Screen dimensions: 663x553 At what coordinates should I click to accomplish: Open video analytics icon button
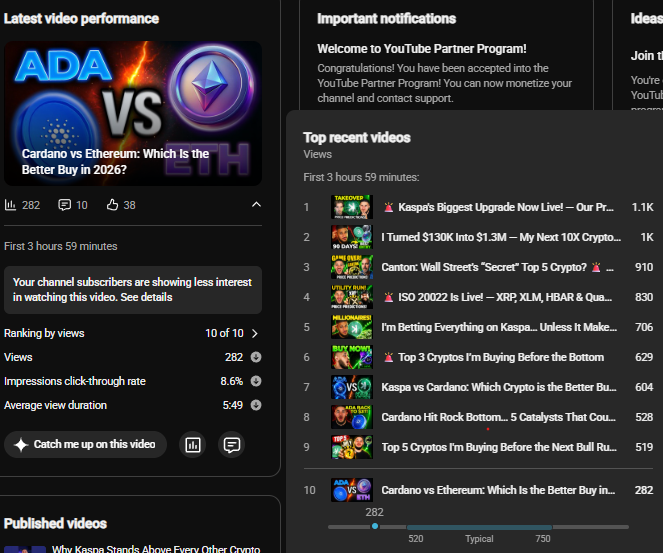coord(193,445)
